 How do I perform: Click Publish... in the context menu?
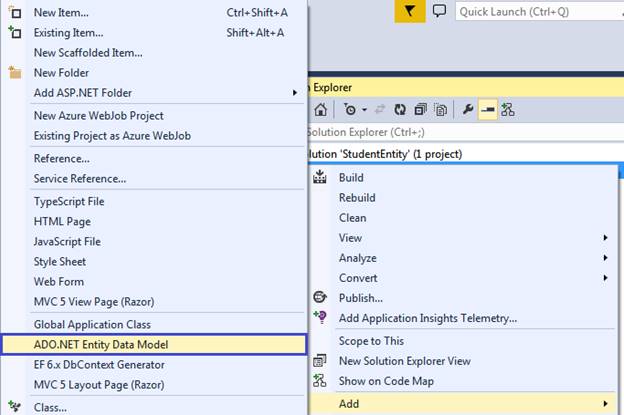(x=360, y=298)
